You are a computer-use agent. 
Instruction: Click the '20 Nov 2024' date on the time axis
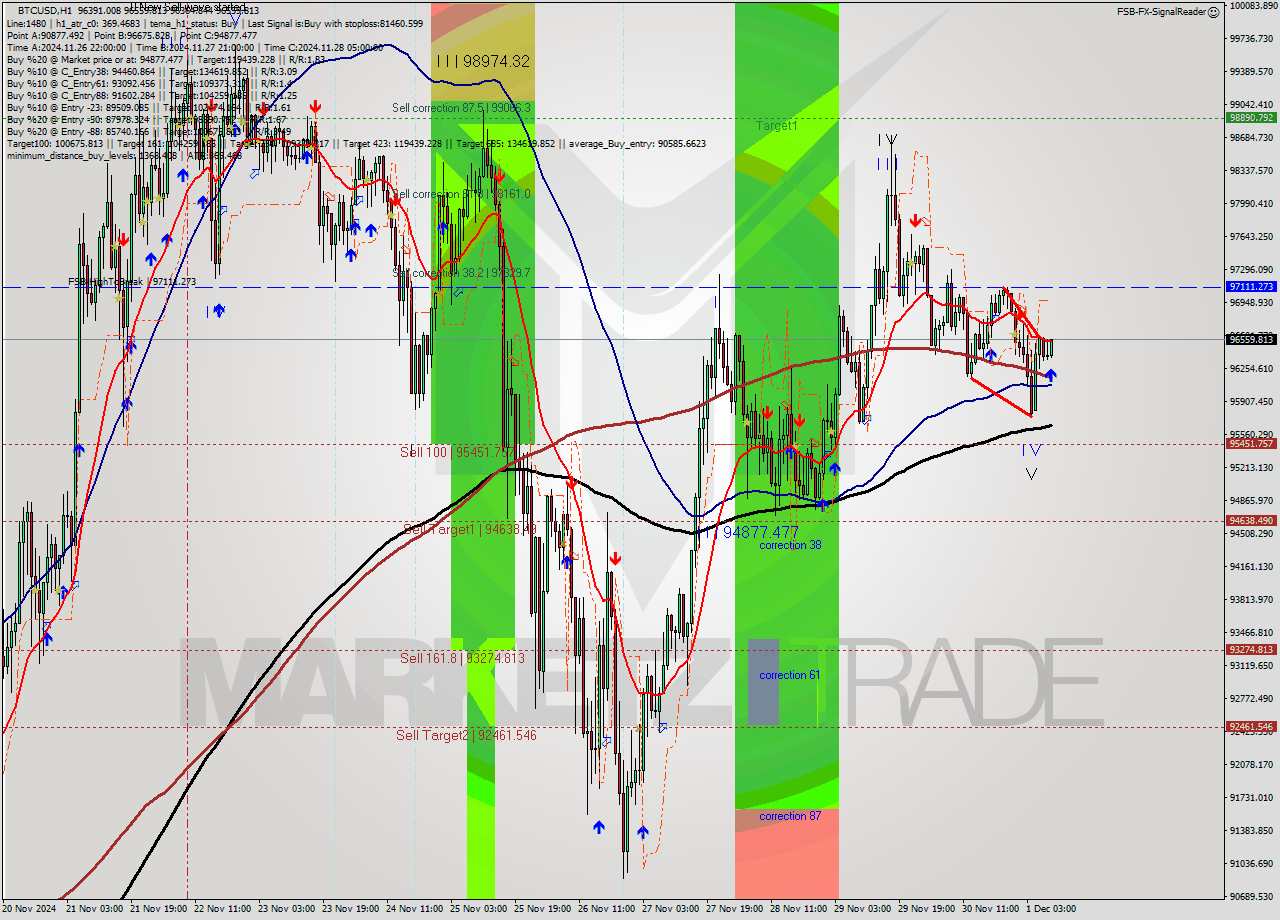tap(30, 909)
